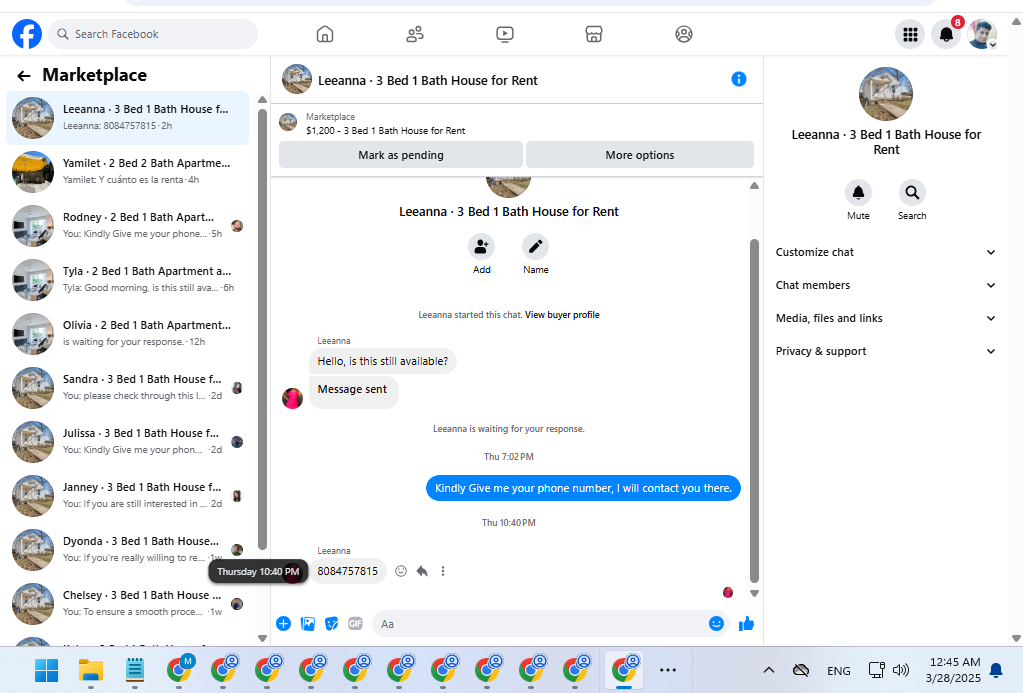Open the Home feed icon
The height and width of the screenshot is (693, 1023).
[325, 34]
